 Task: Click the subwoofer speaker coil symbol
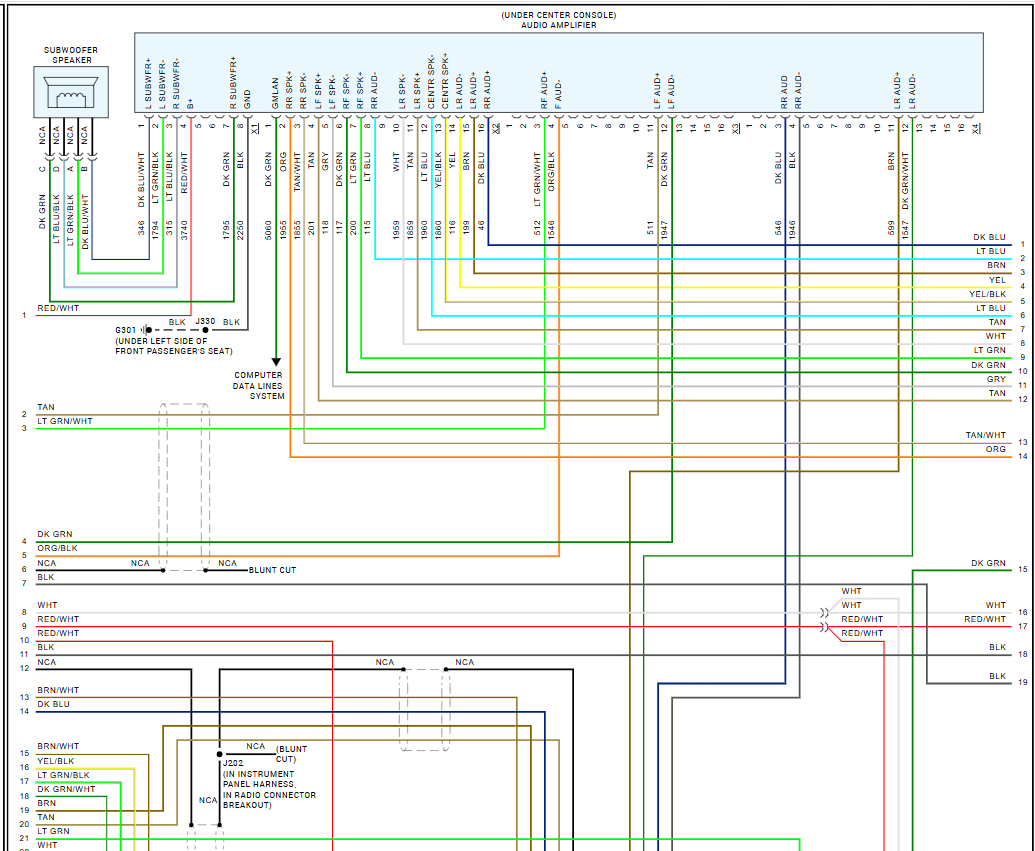click(71, 98)
